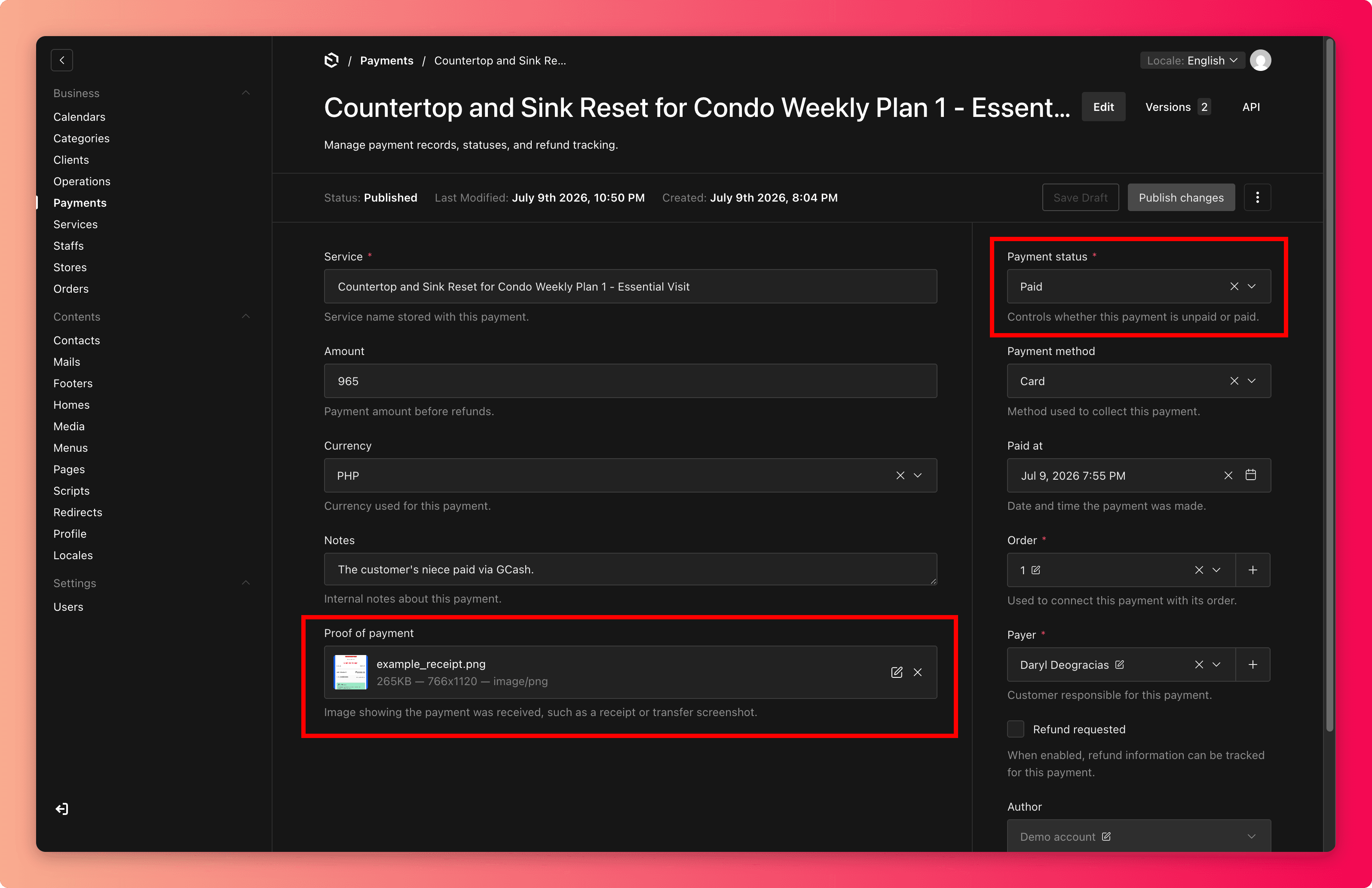
Task: Open Profile in the sidebar
Action: click(70, 534)
